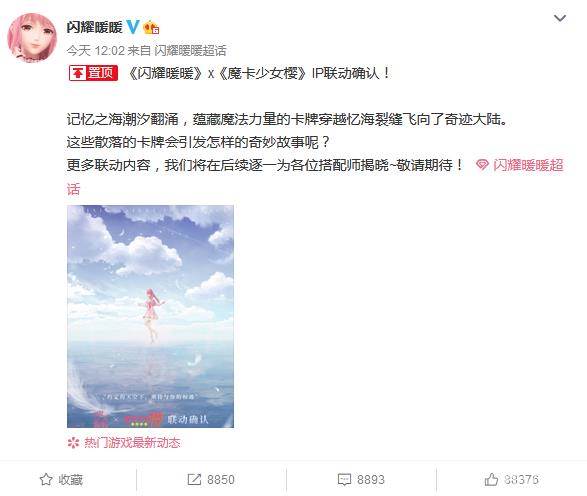Click the repost count 8850
Screen dimensions: 587x496
221,480
